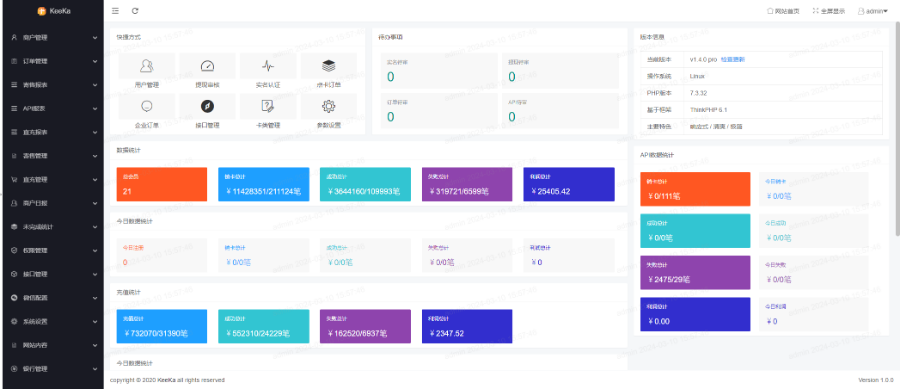Open 接口管理 shortcut compass icon
900x389 pixels.
click(207, 106)
